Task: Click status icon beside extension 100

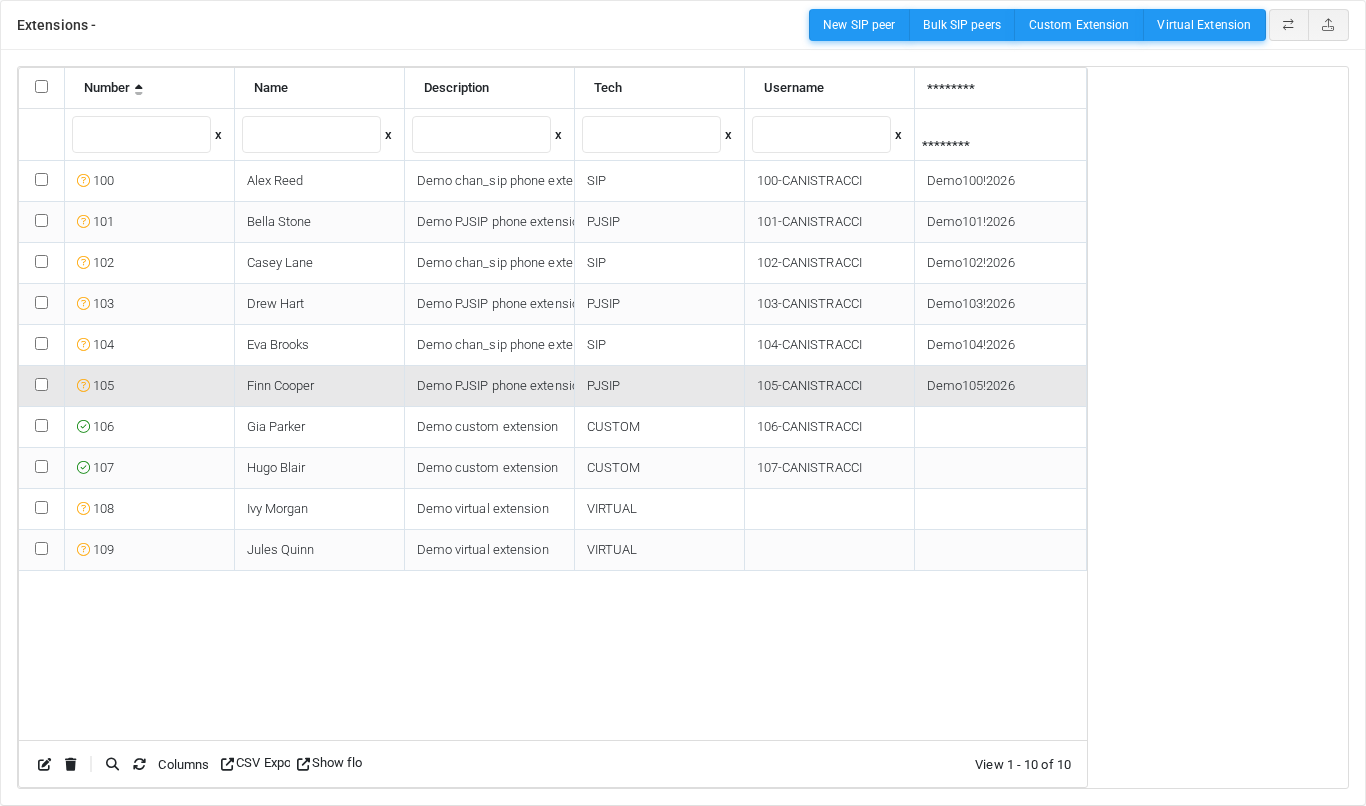Action: (x=83, y=181)
